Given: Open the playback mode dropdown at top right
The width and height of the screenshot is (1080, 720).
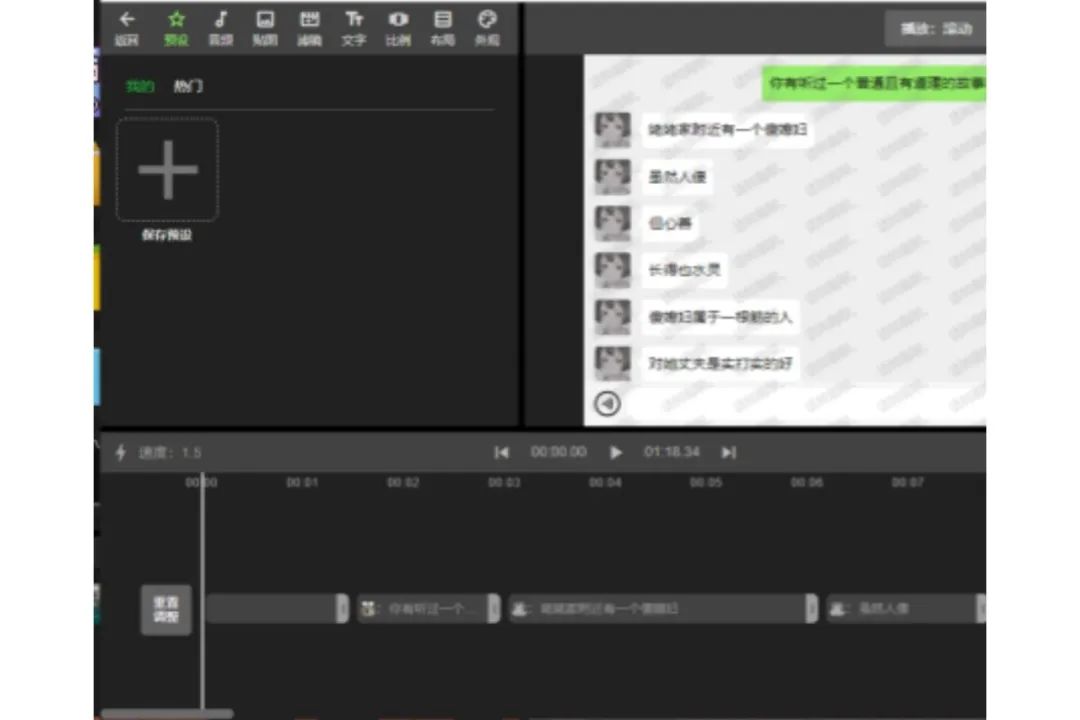Looking at the screenshot, I should [x=935, y=29].
